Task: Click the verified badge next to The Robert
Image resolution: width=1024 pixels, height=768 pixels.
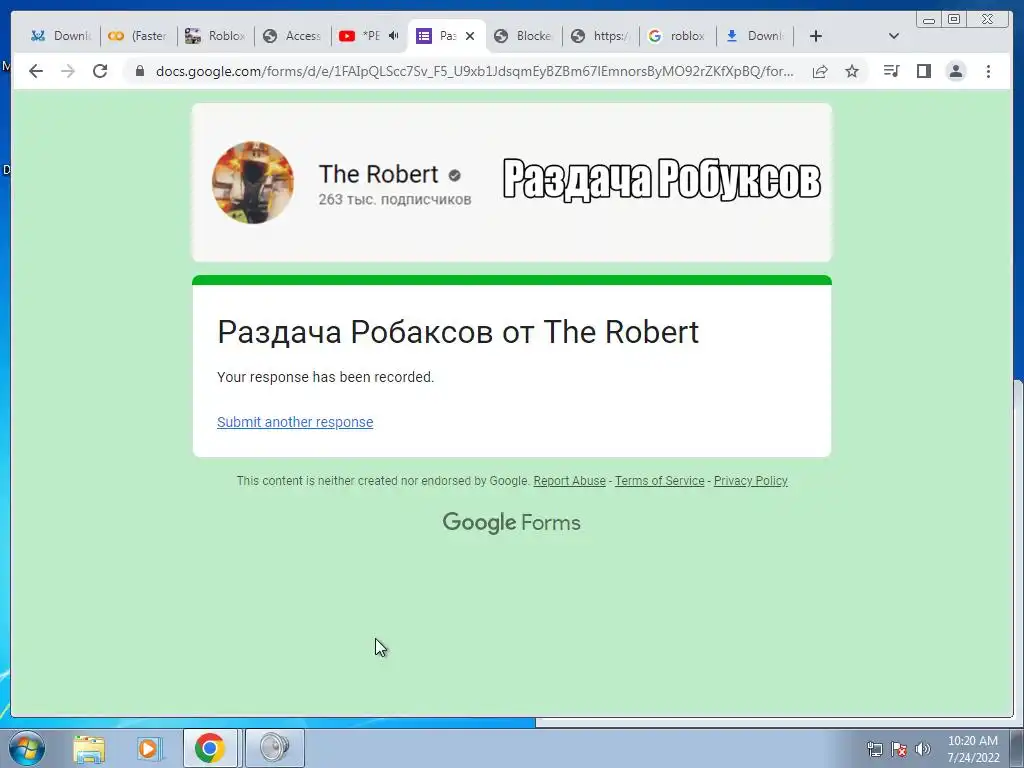Action: [455, 175]
